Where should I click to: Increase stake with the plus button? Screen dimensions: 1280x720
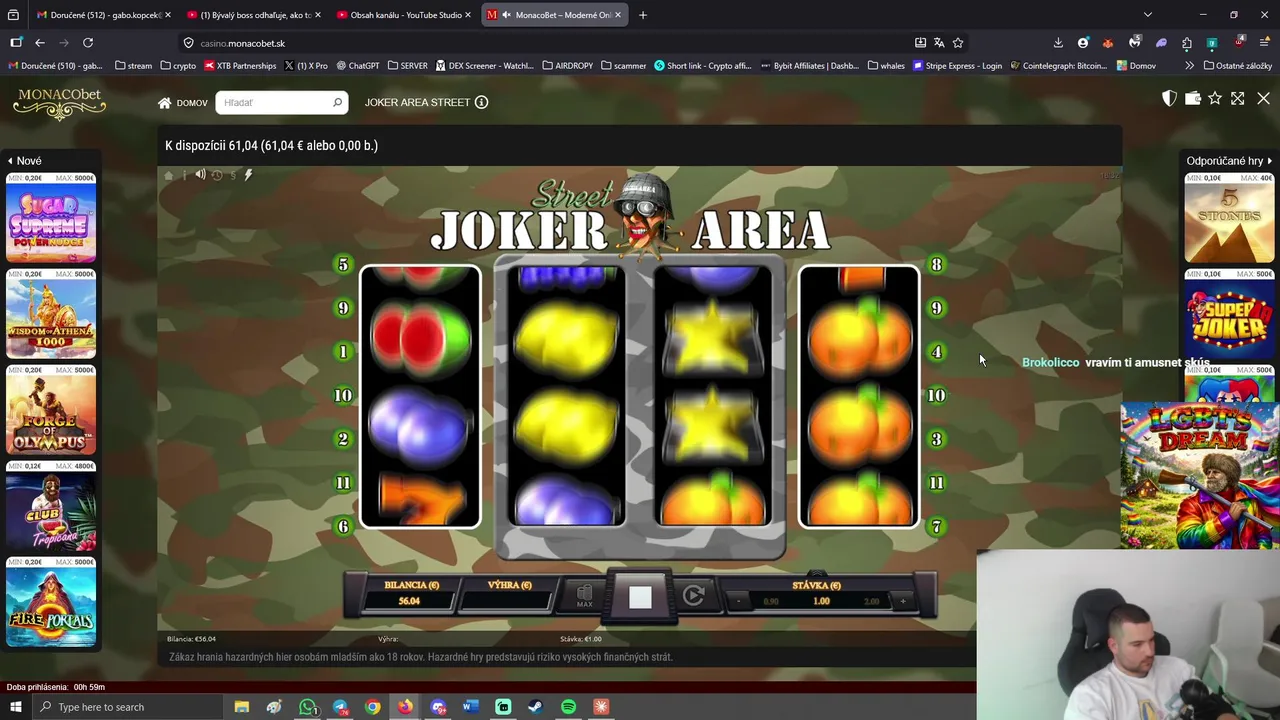903,601
